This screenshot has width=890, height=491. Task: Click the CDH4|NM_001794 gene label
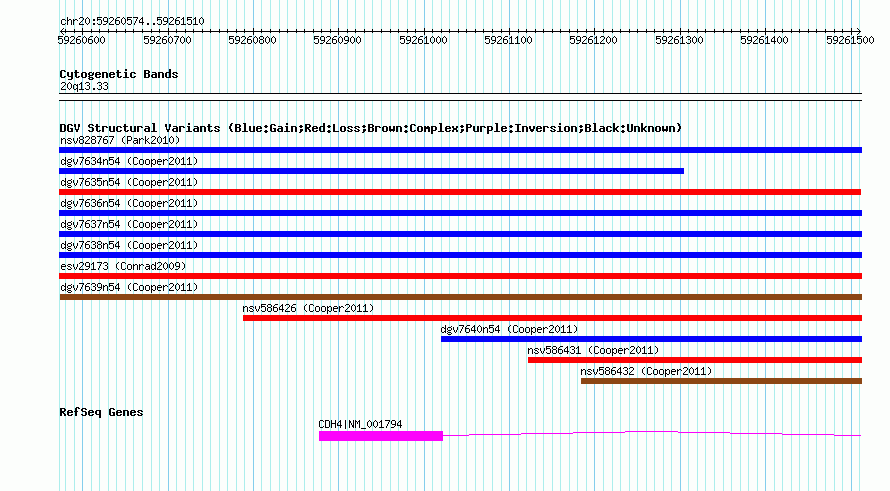click(x=360, y=424)
